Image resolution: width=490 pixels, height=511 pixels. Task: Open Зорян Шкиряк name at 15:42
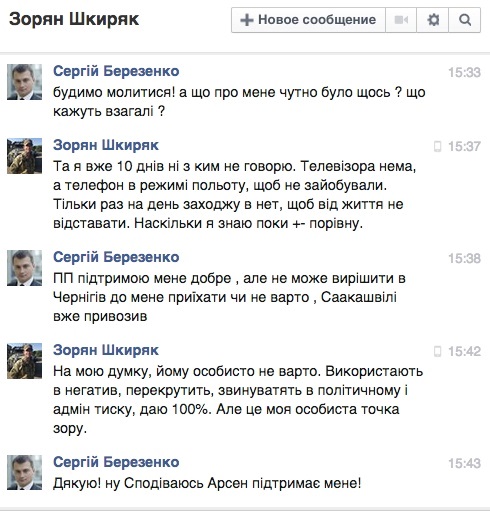pyautogui.click(x=106, y=350)
